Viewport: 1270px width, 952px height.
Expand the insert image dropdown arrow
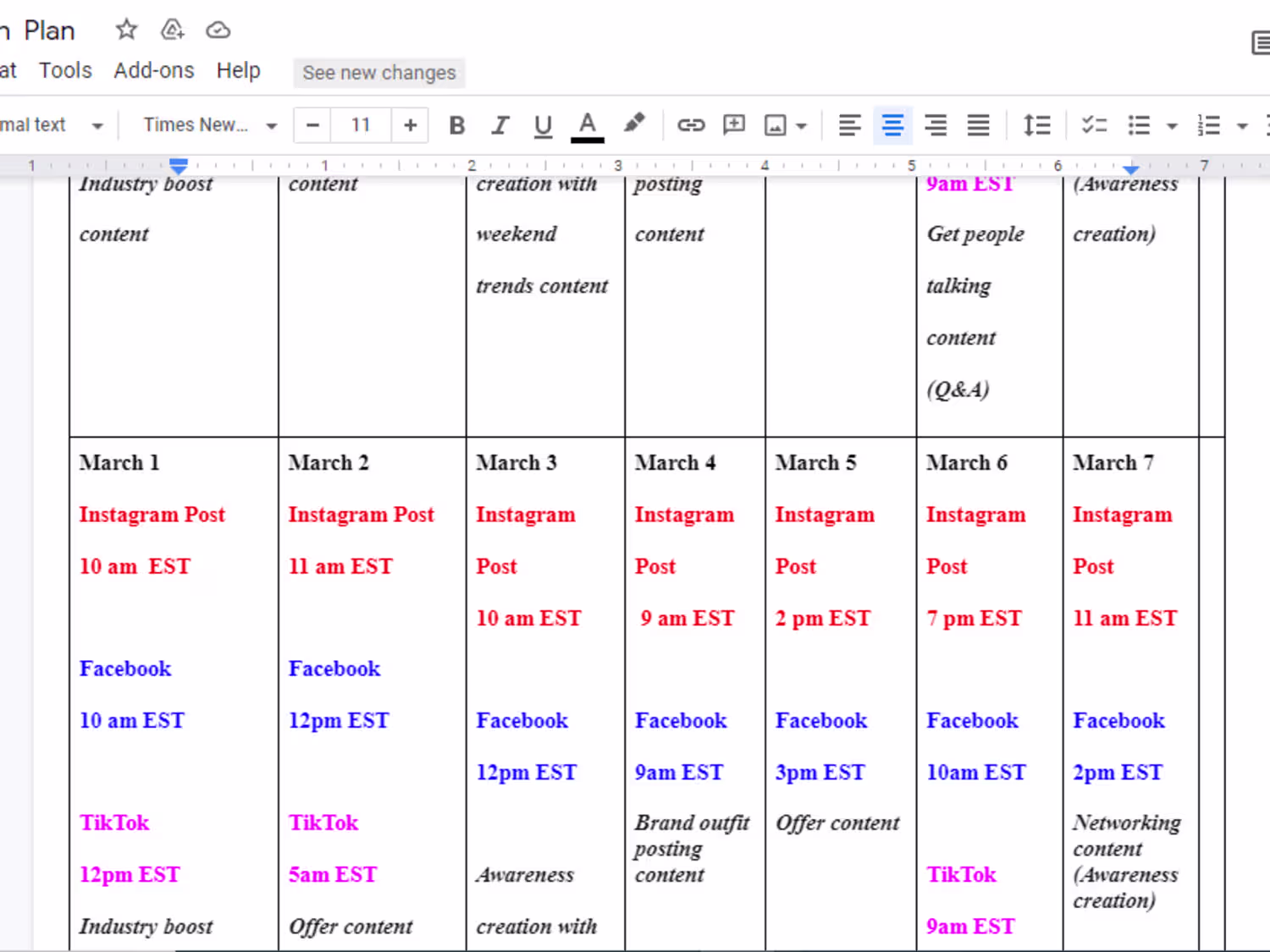801,126
